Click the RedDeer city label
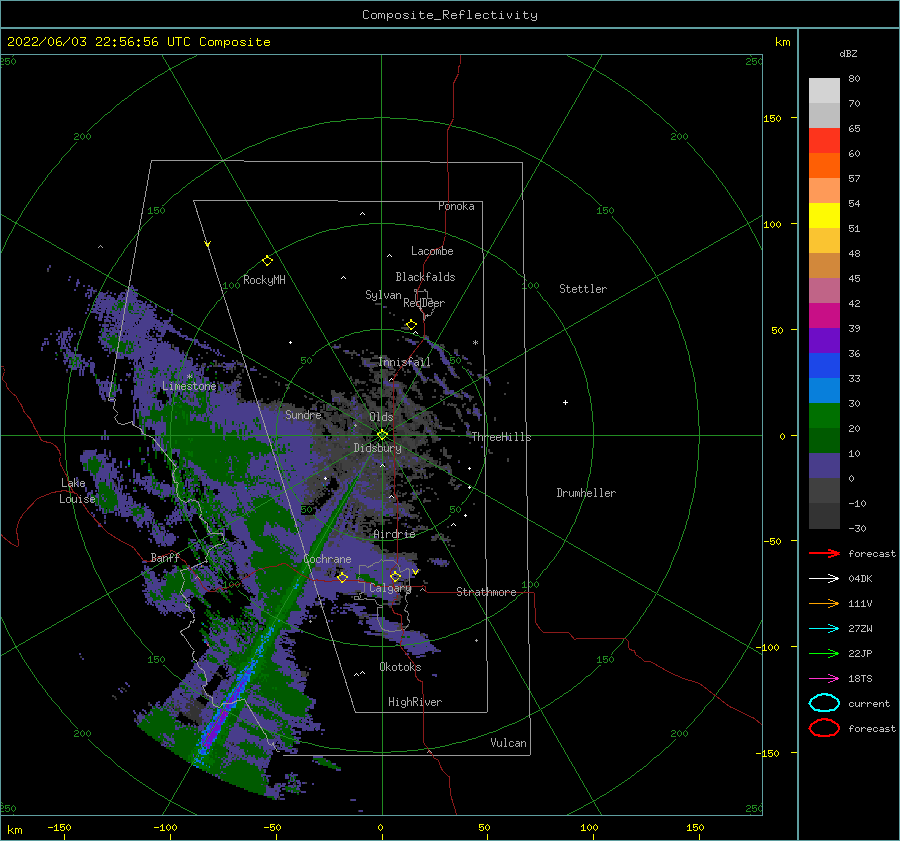 click(x=424, y=303)
